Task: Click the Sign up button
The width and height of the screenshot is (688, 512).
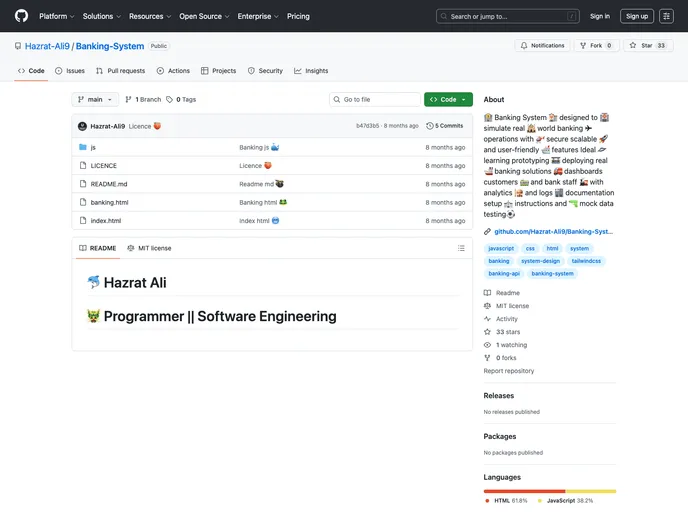Action: coord(636,16)
